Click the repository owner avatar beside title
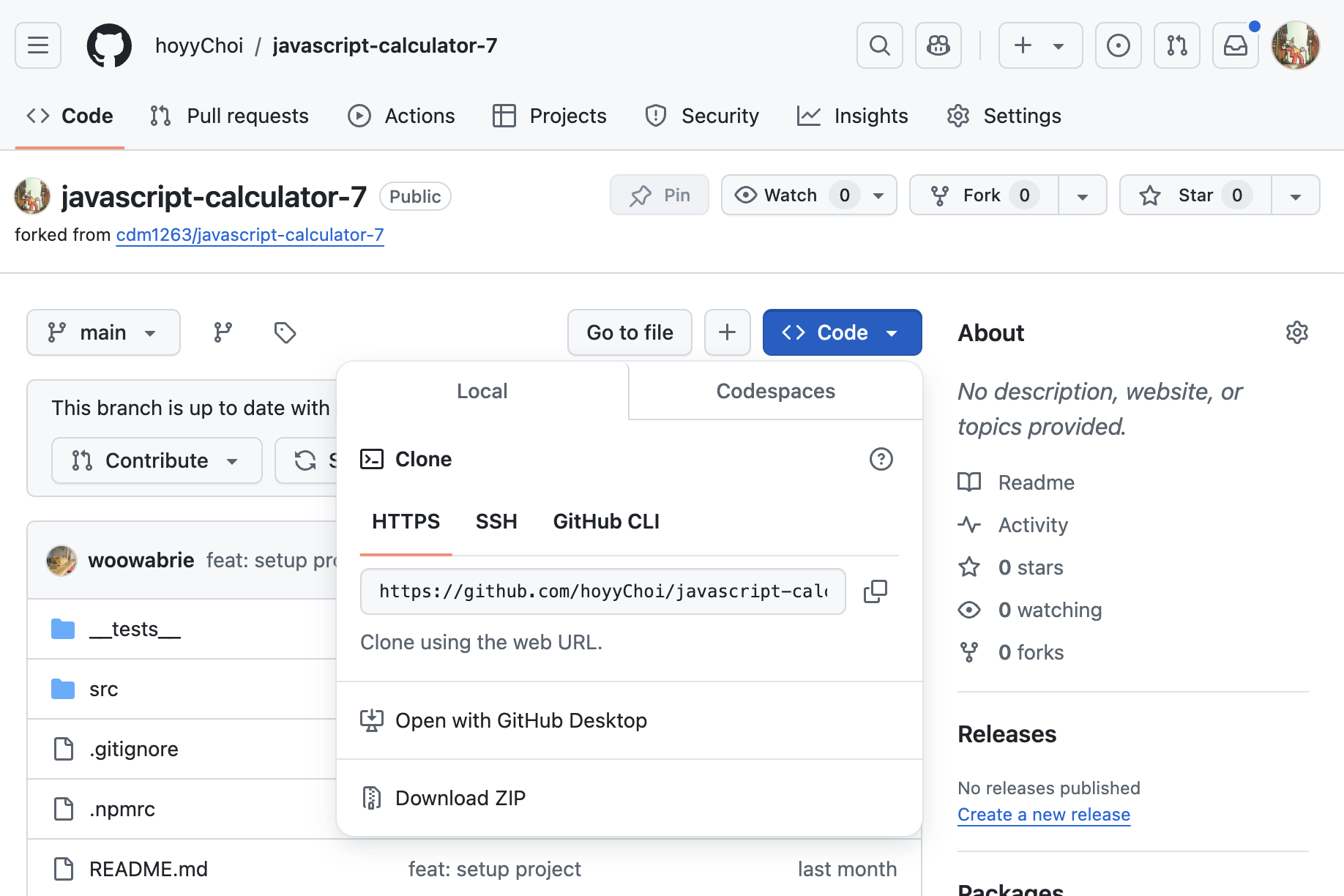Screen dimensions: 1344x896 pos(32,196)
